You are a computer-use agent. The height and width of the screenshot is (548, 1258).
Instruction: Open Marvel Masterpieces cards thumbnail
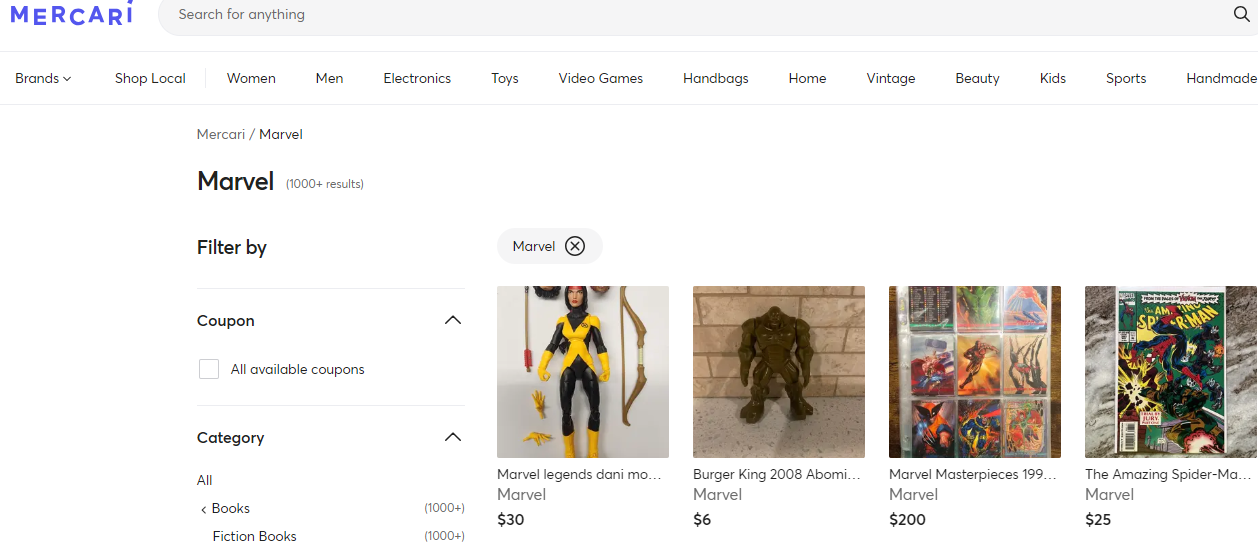pyautogui.click(x=975, y=372)
